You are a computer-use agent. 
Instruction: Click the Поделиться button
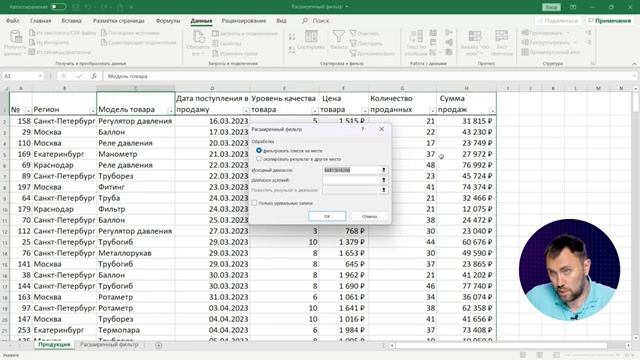point(559,20)
